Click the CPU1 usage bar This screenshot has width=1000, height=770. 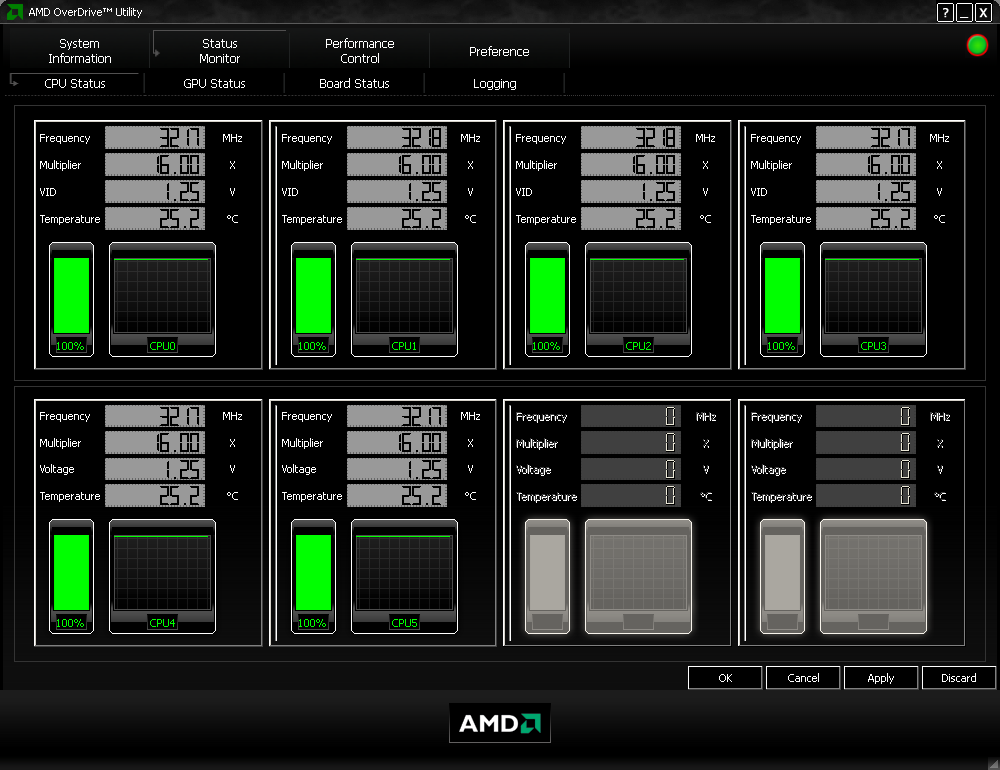pyautogui.click(x=313, y=295)
